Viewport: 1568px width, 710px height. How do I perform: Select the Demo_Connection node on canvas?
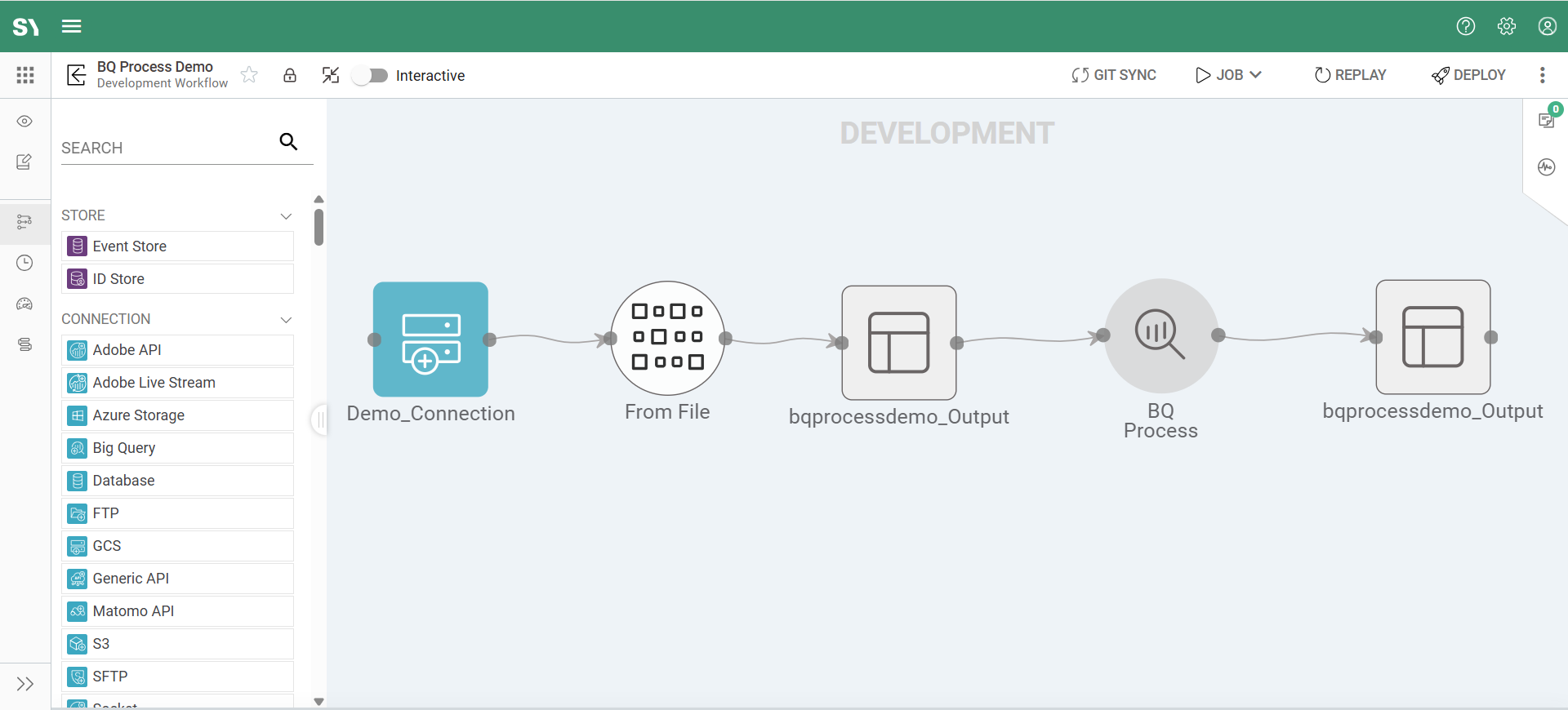pos(430,339)
